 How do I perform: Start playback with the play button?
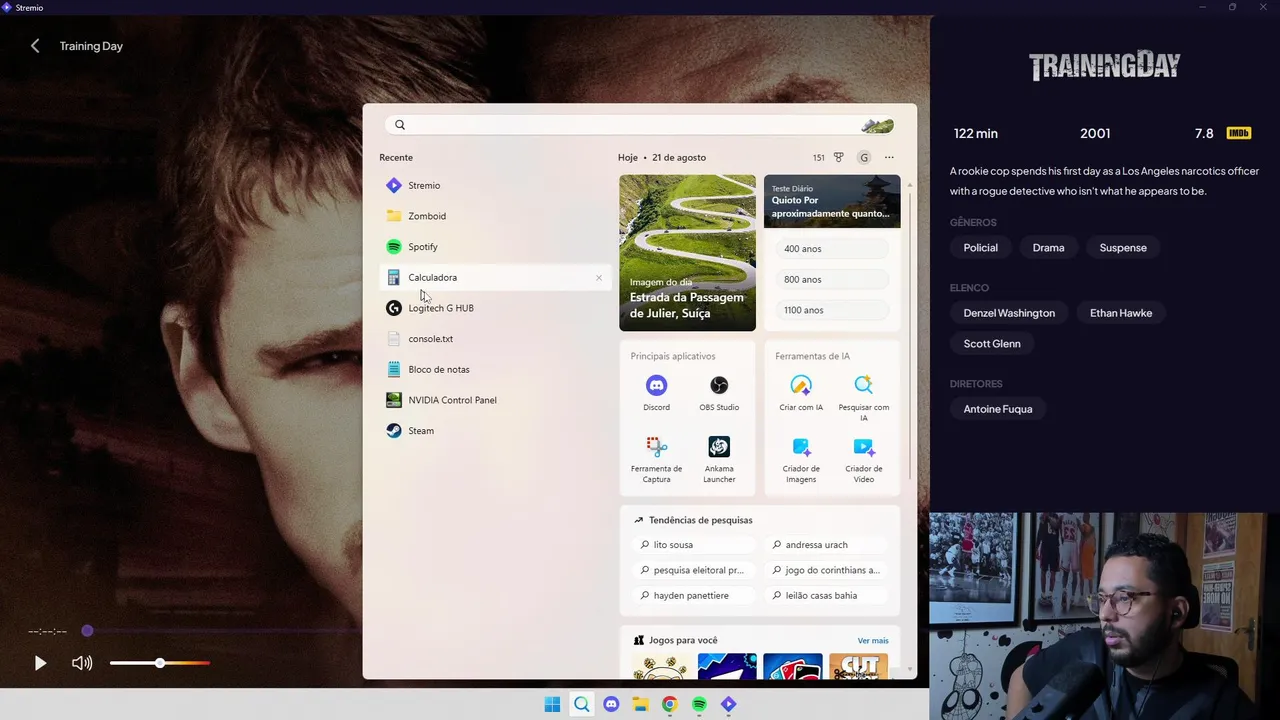coord(40,663)
